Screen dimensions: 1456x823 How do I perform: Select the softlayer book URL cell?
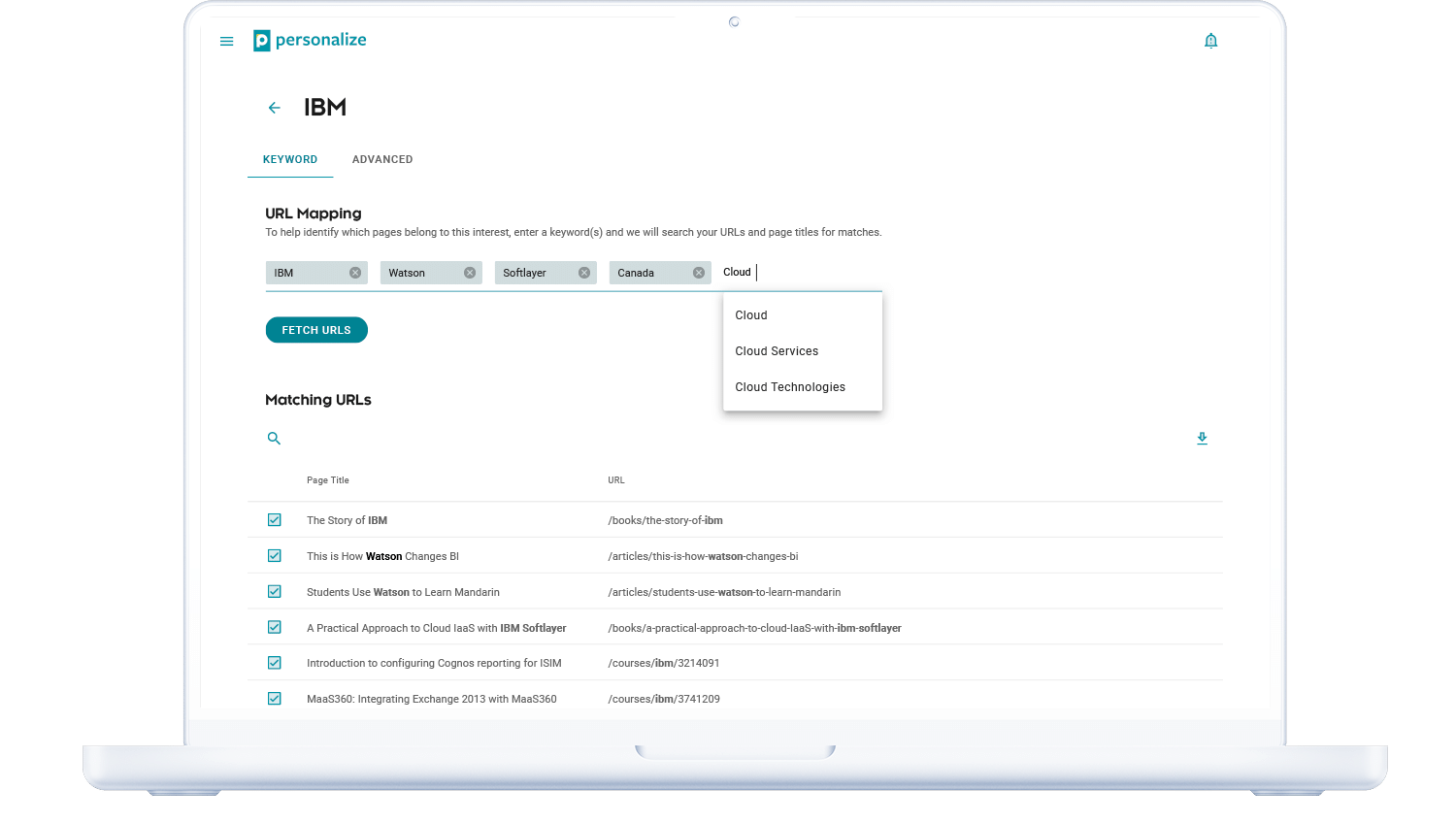[755, 629]
